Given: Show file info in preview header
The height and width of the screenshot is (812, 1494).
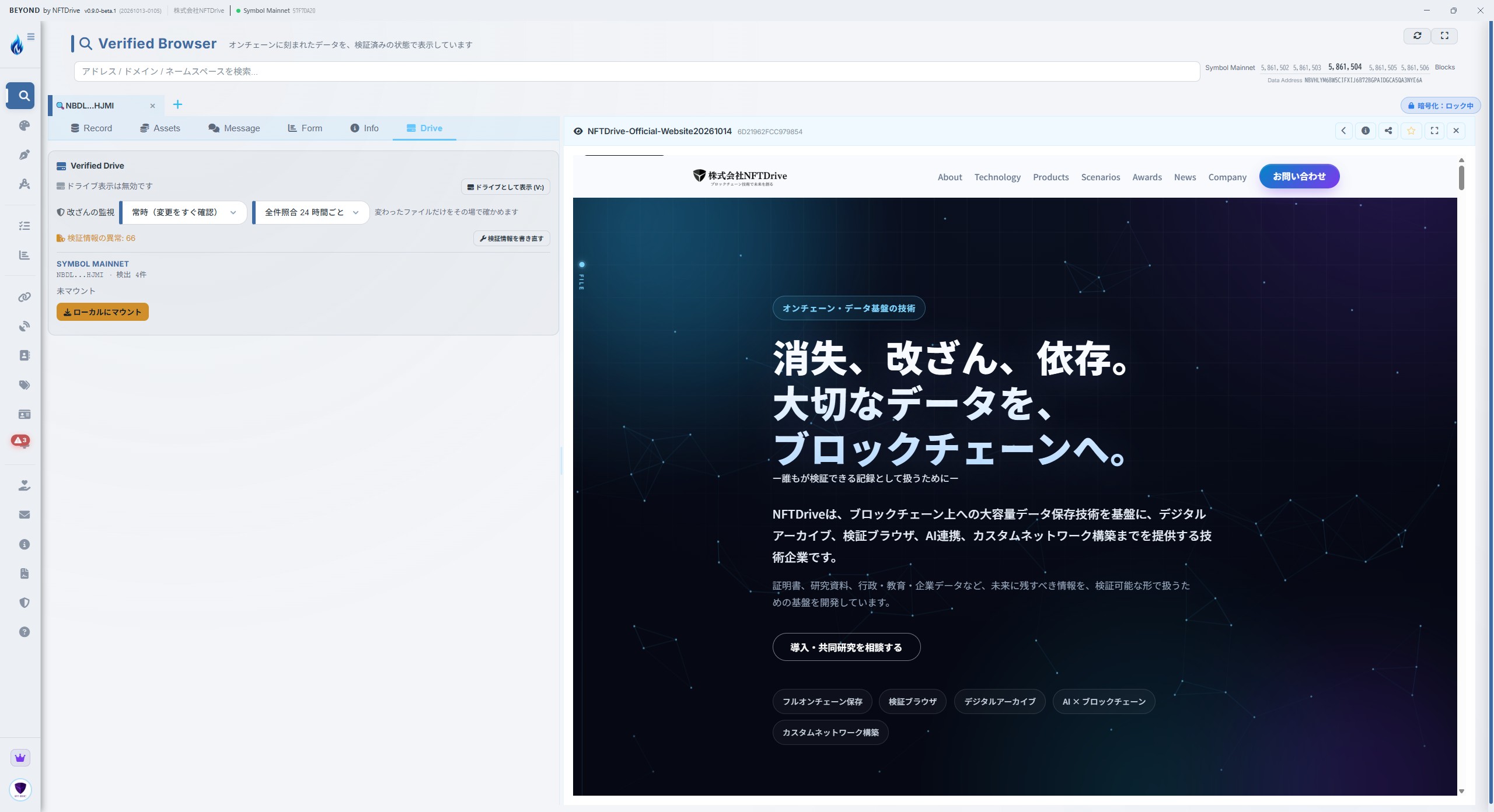Looking at the screenshot, I should pyautogui.click(x=1366, y=131).
